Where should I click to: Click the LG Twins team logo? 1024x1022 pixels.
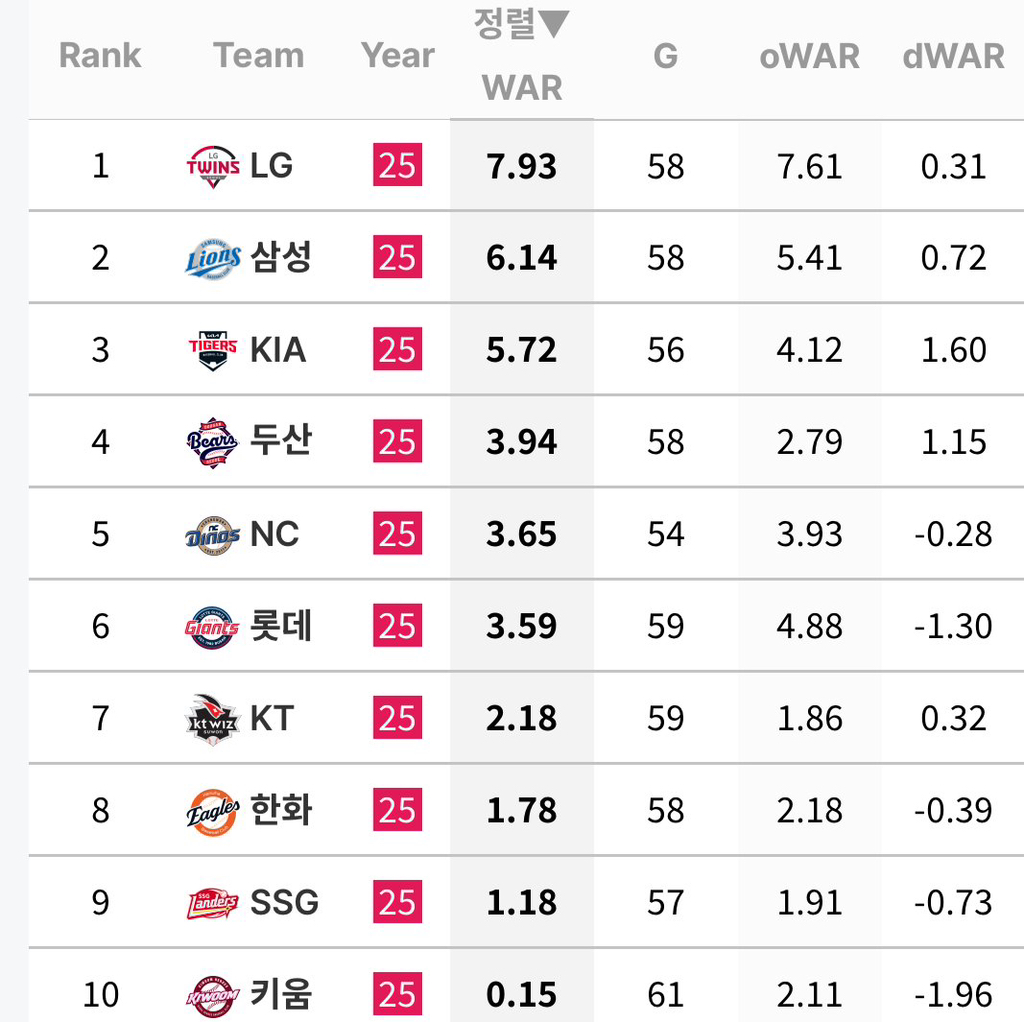(213, 166)
